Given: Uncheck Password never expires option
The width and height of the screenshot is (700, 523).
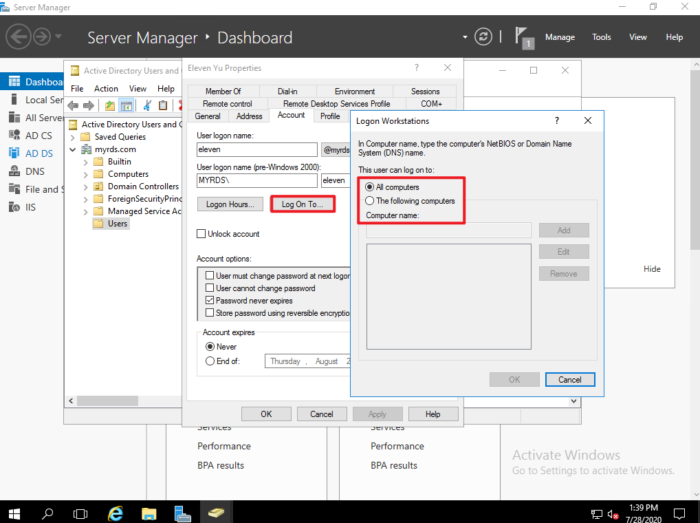Looking at the screenshot, I should [209, 300].
